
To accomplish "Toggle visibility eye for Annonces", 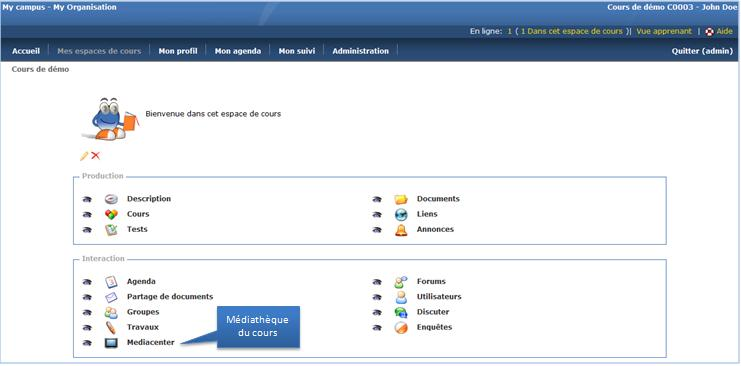I will pyautogui.click(x=377, y=230).
